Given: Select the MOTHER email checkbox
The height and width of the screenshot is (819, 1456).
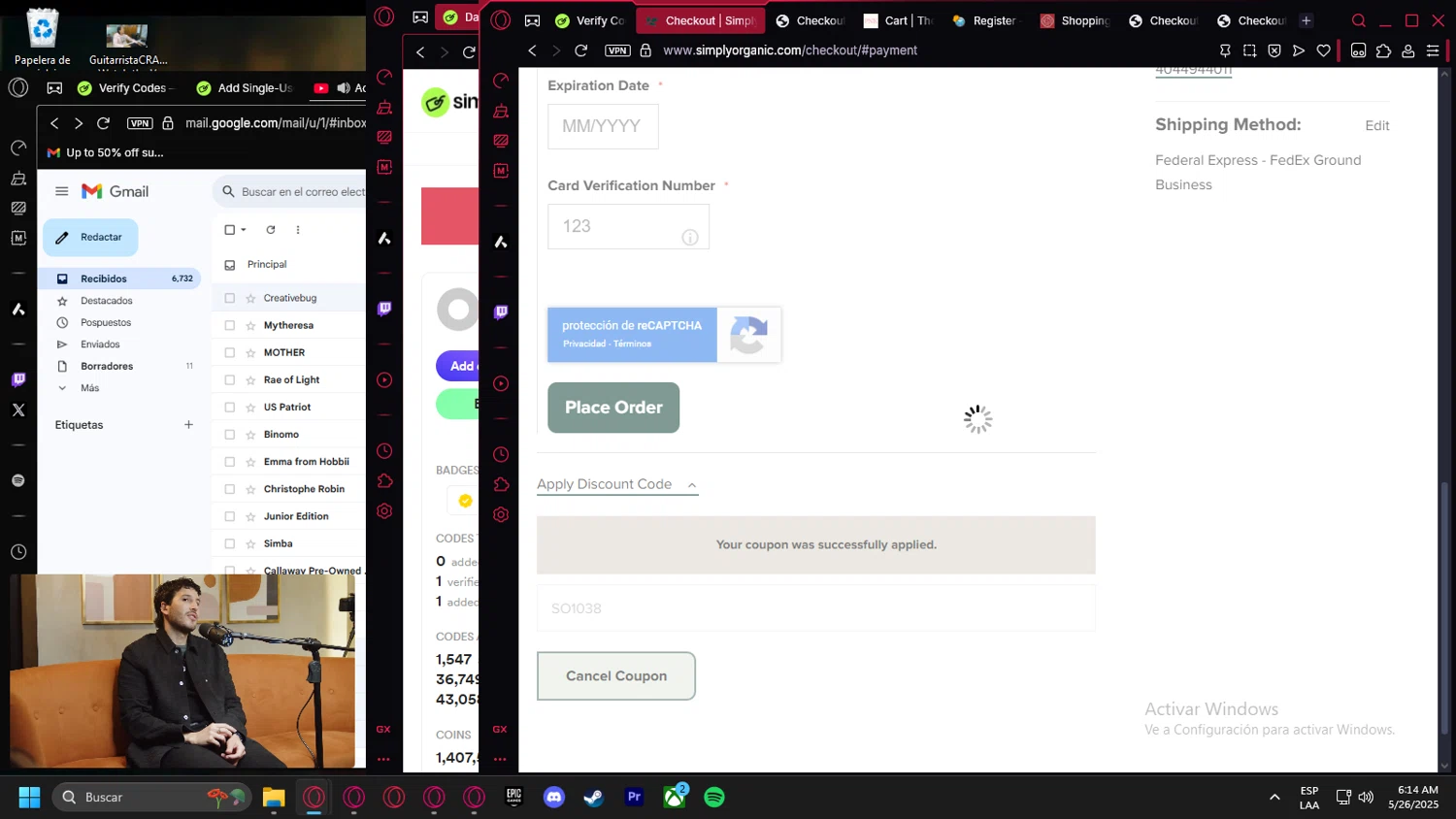Looking at the screenshot, I should pos(230,352).
